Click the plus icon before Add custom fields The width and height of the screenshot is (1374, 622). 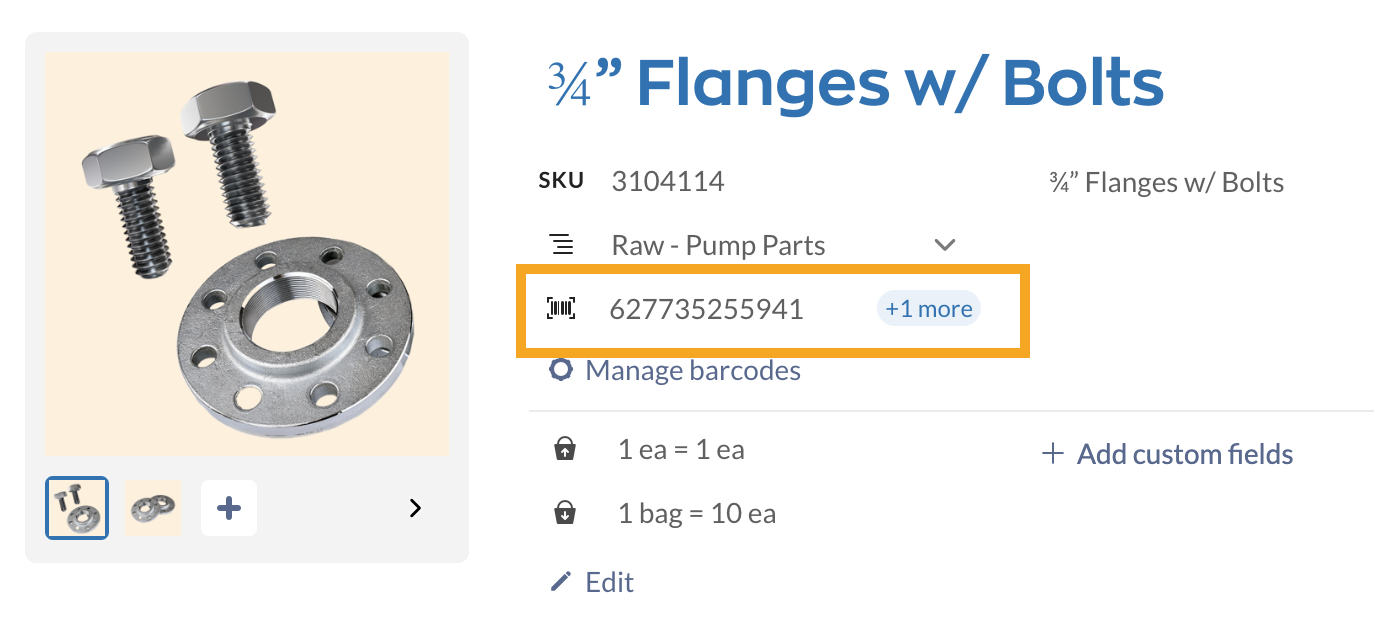click(1052, 453)
